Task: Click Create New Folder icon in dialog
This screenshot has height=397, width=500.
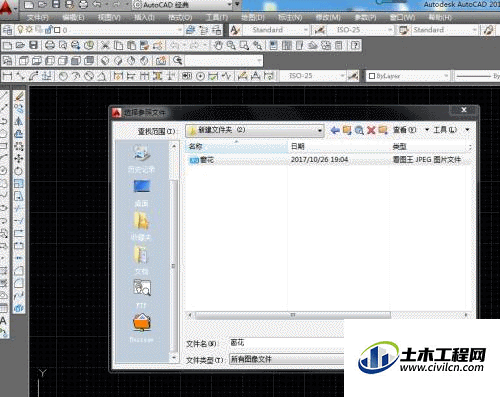Action: (383, 130)
